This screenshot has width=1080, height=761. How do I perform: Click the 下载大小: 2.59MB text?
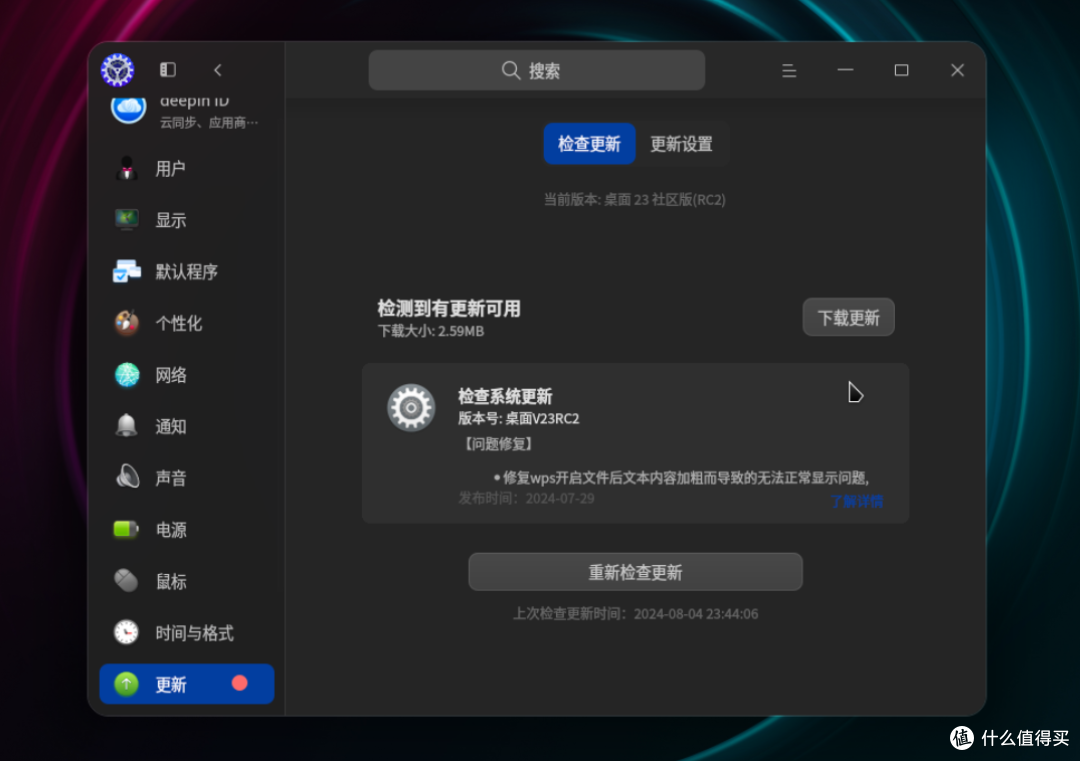point(430,331)
